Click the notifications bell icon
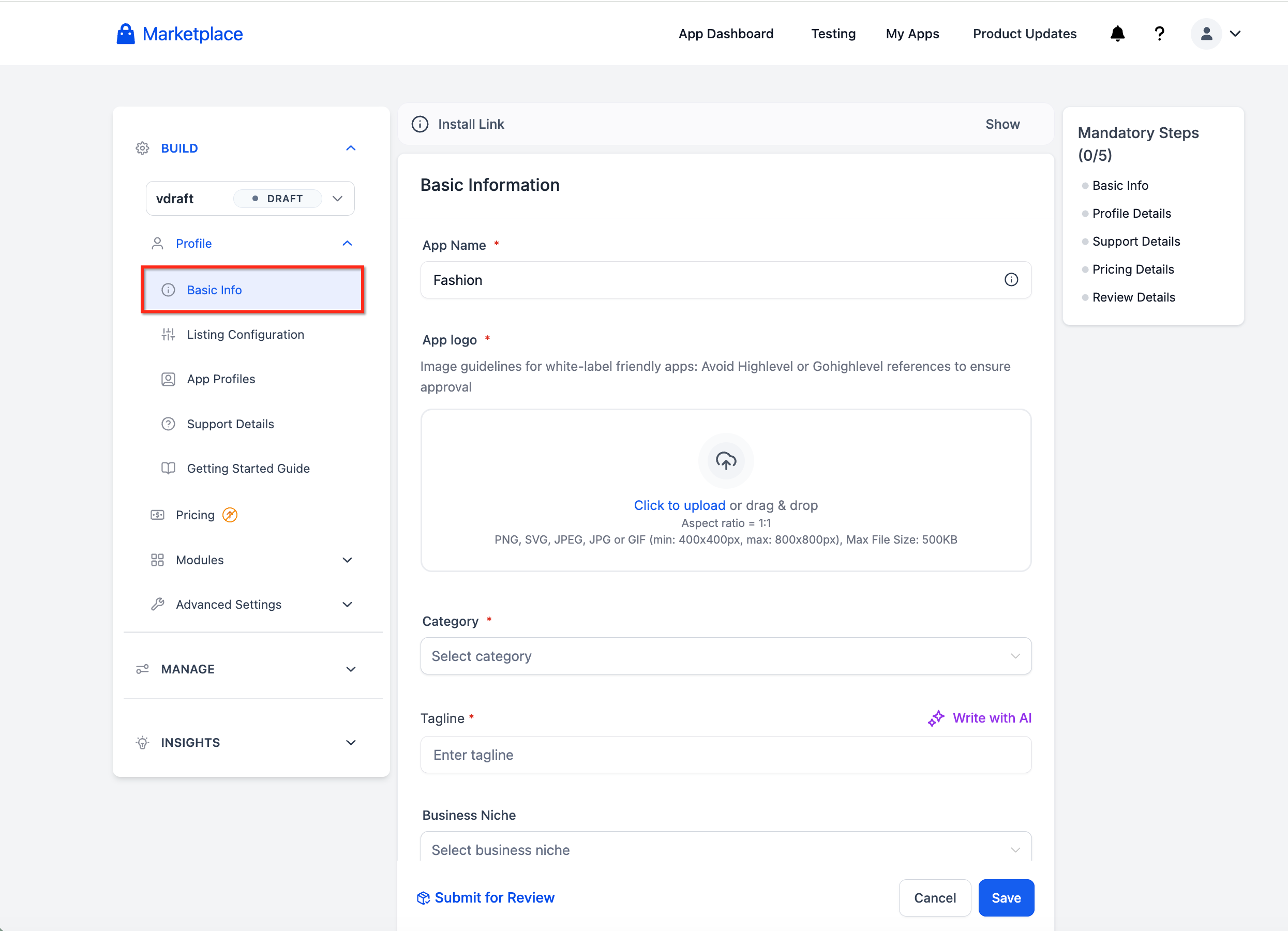The image size is (1288, 931). (1117, 34)
